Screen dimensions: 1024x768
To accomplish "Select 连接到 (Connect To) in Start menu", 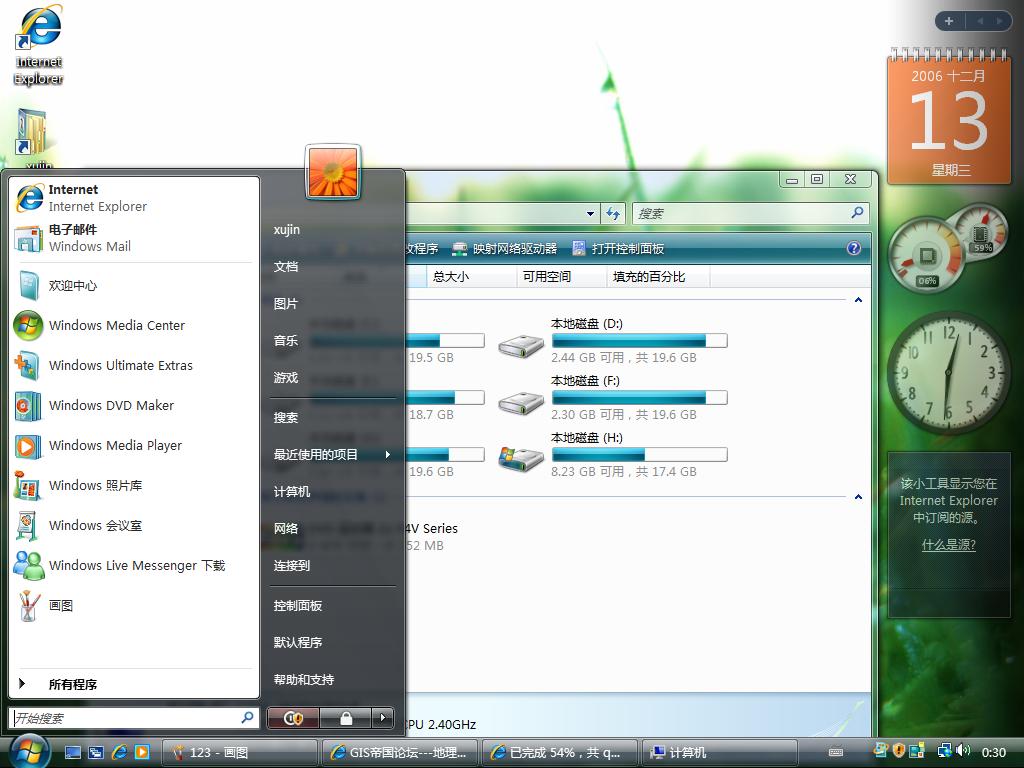I will pos(292,566).
